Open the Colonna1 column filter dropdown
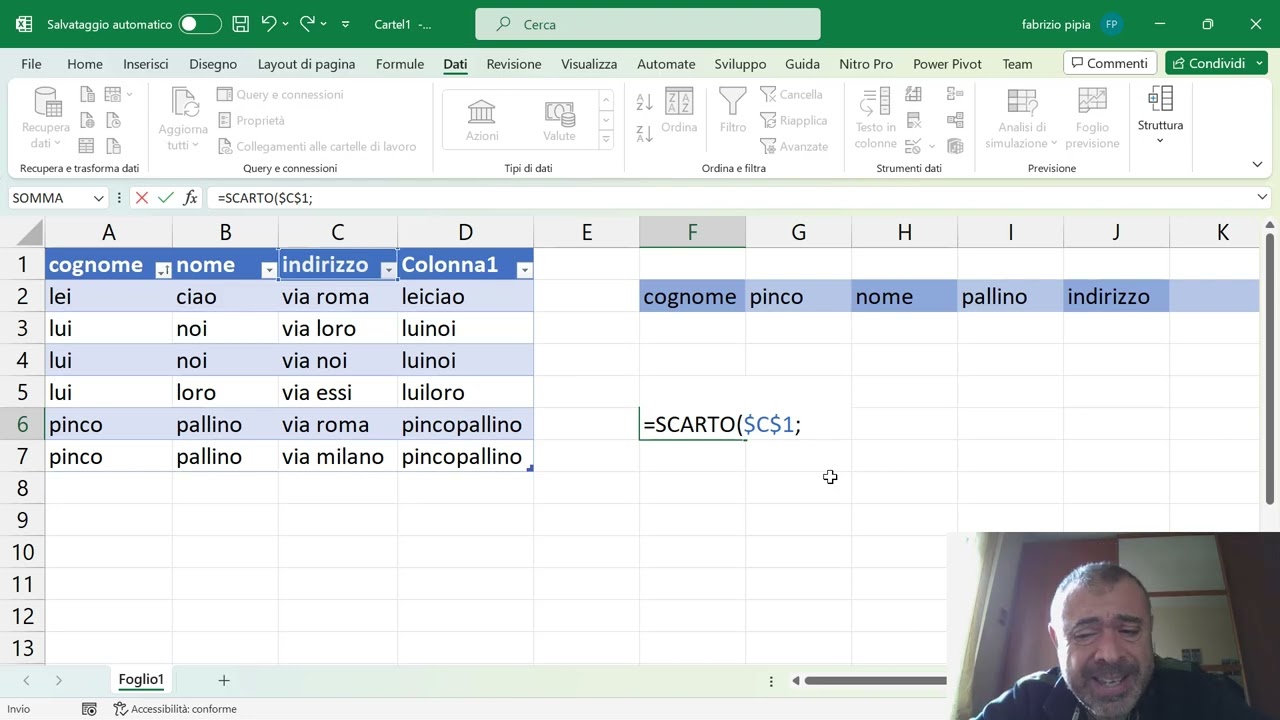 pyautogui.click(x=524, y=270)
